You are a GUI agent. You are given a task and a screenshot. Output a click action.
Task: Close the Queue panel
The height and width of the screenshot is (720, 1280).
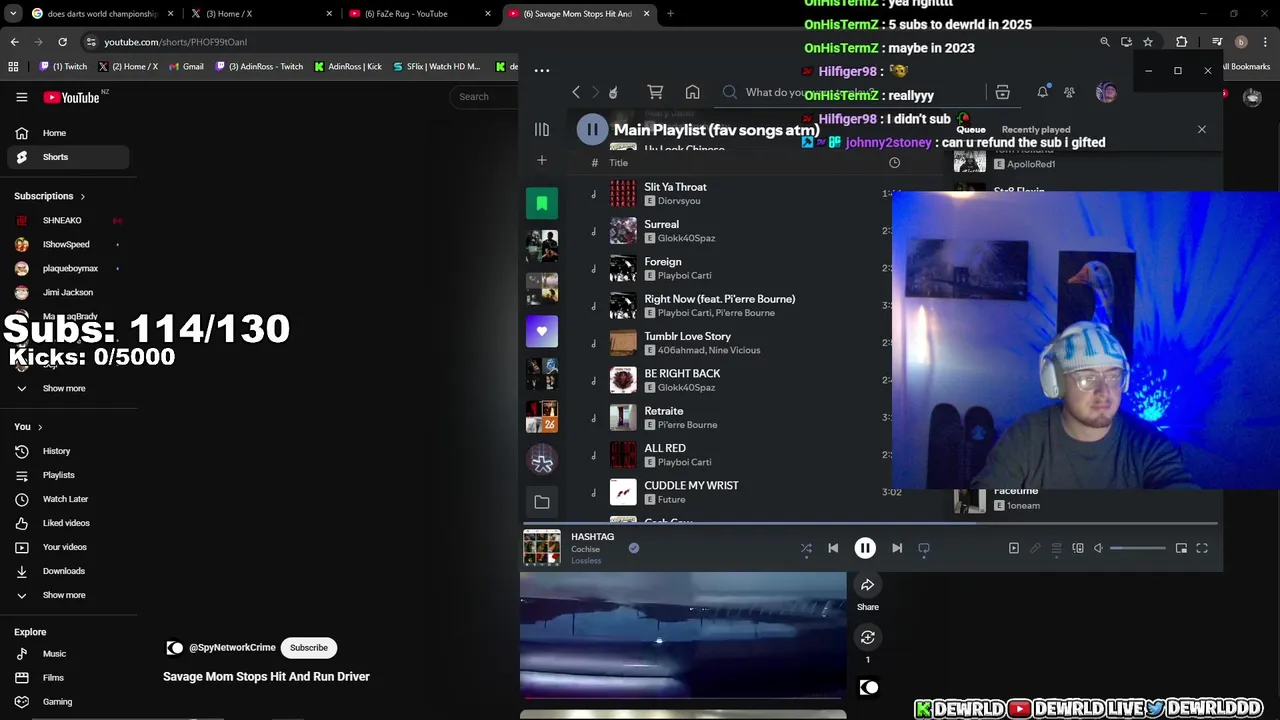point(1202,130)
